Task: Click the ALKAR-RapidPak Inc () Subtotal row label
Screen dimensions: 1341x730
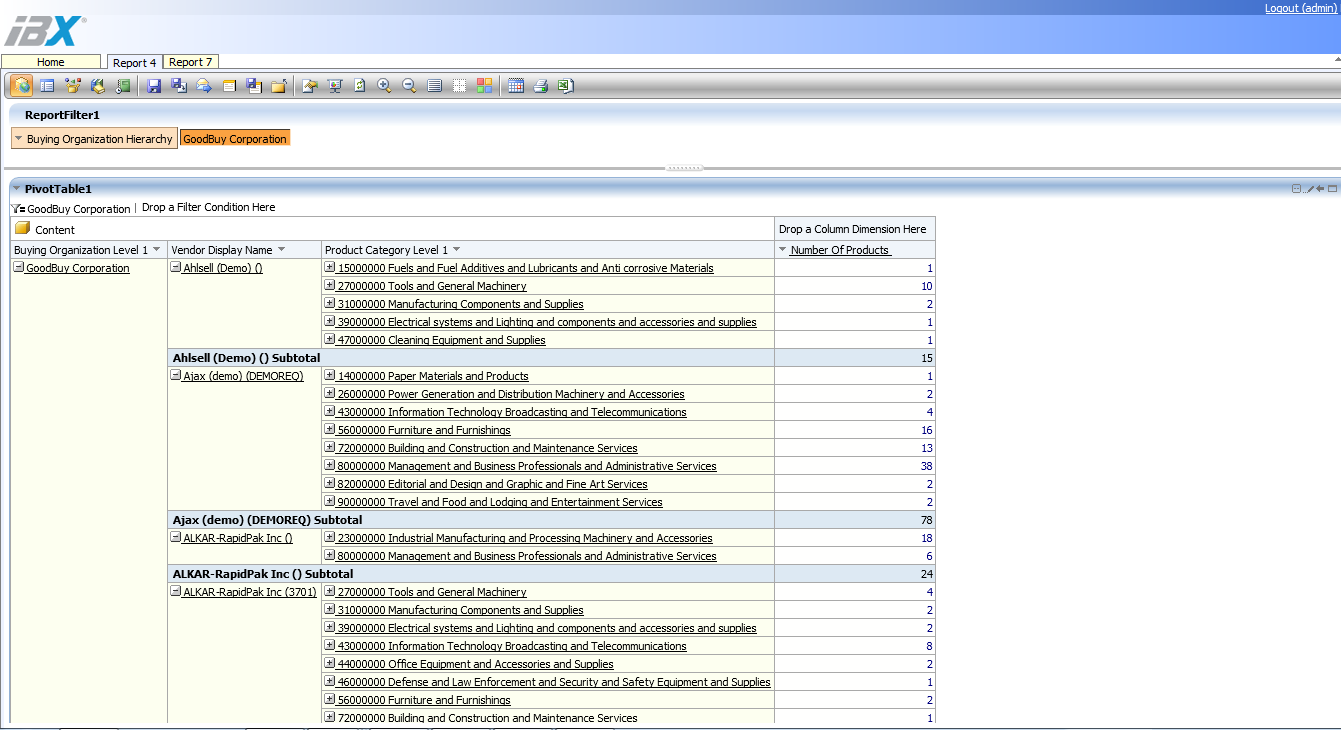Action: click(263, 574)
